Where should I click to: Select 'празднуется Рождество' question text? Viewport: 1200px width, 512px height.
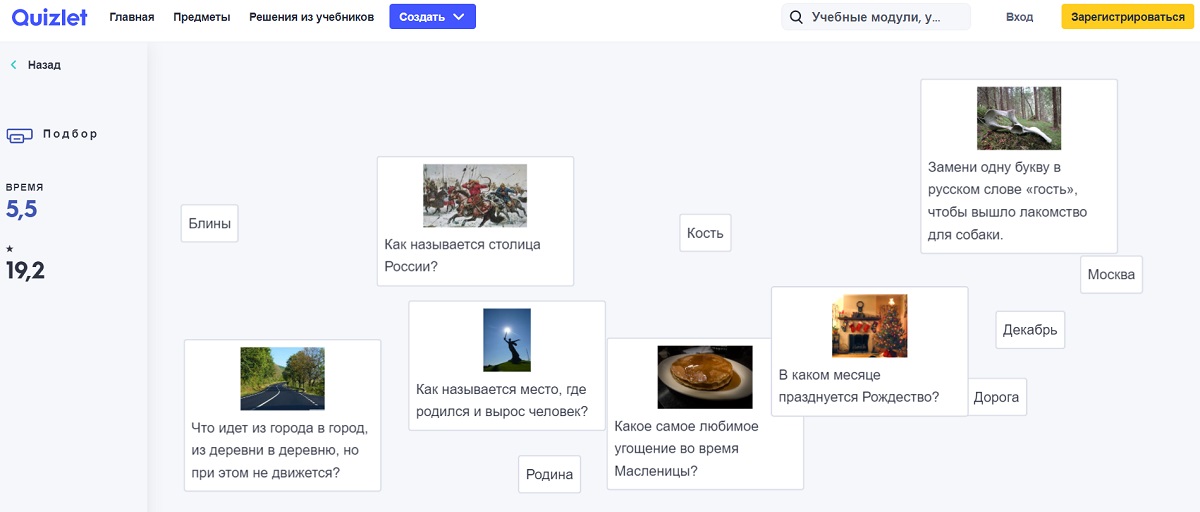(x=859, y=386)
